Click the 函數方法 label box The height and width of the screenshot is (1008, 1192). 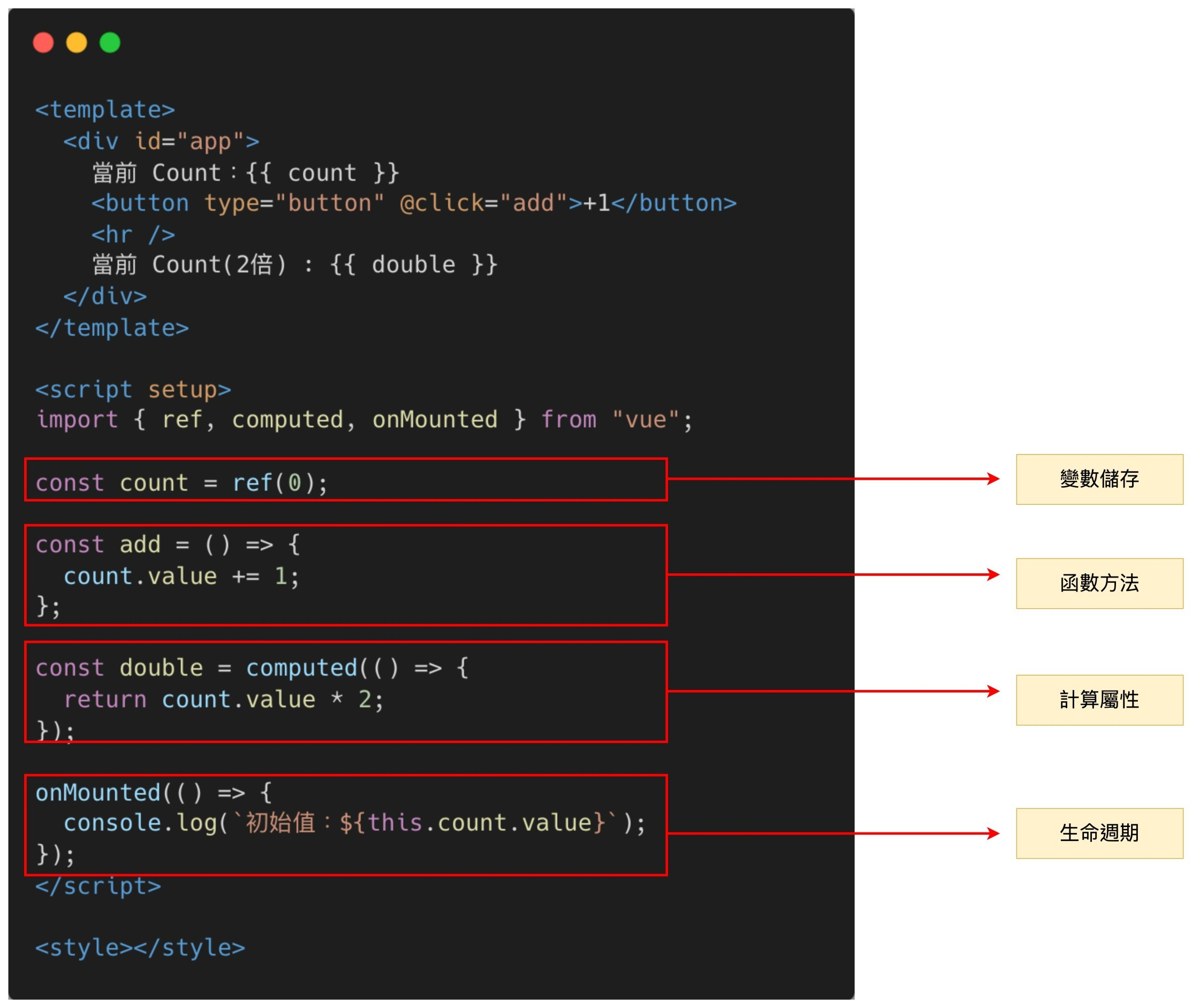point(1100,584)
